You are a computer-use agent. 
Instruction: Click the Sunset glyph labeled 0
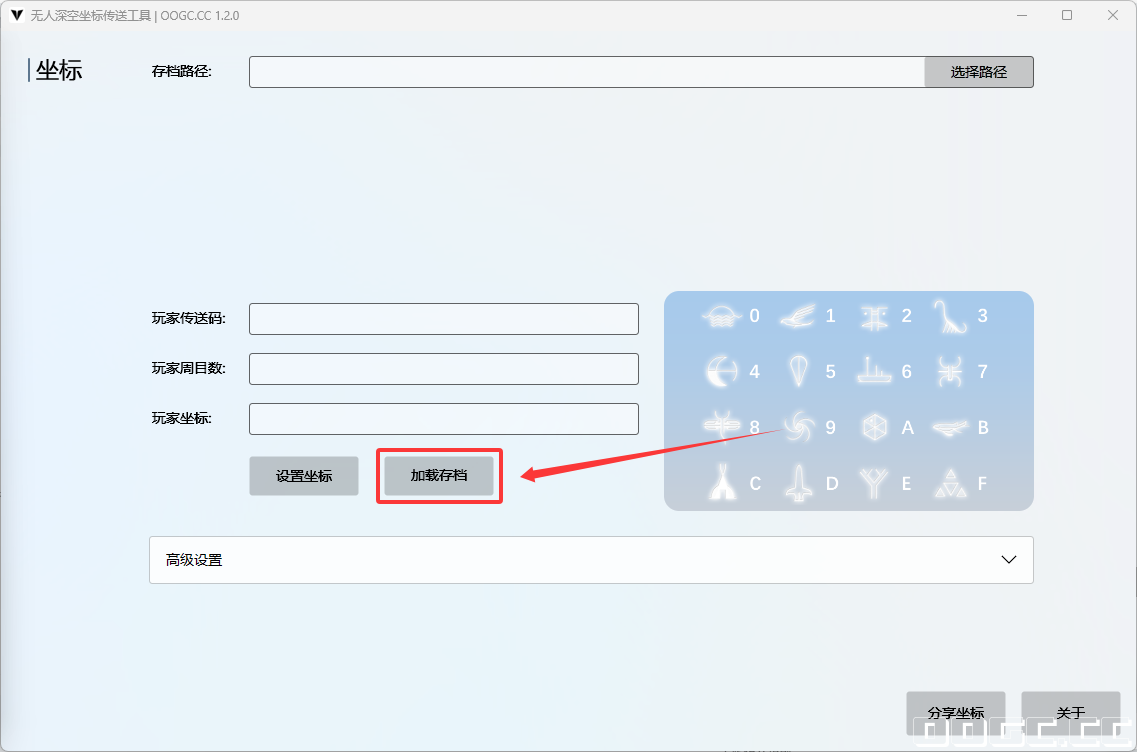tap(721, 316)
